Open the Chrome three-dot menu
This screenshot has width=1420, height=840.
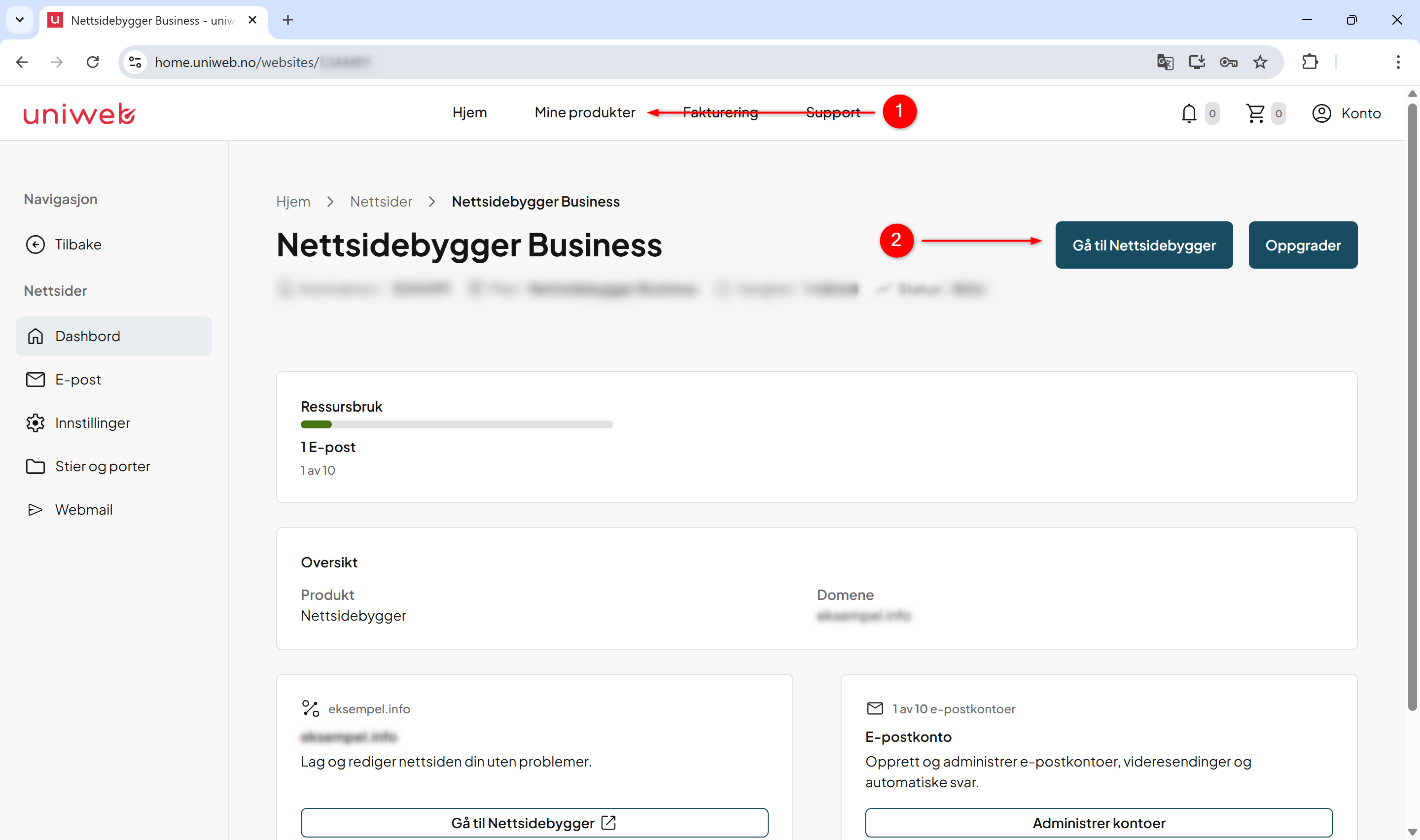tap(1398, 62)
